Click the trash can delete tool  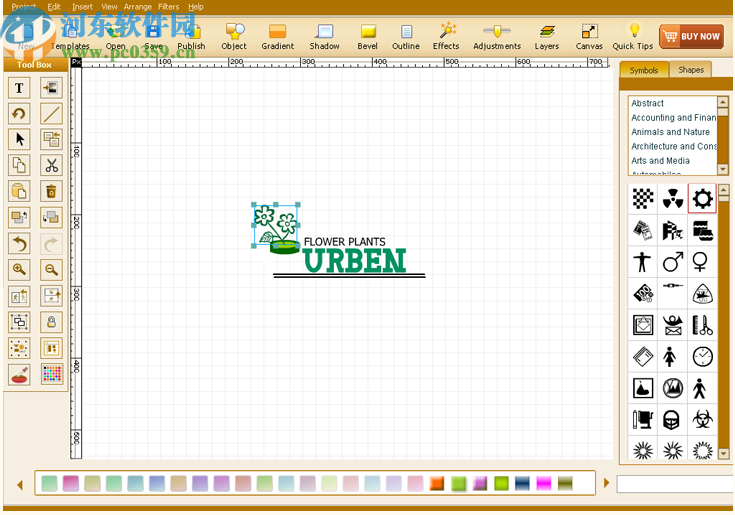click(51, 191)
